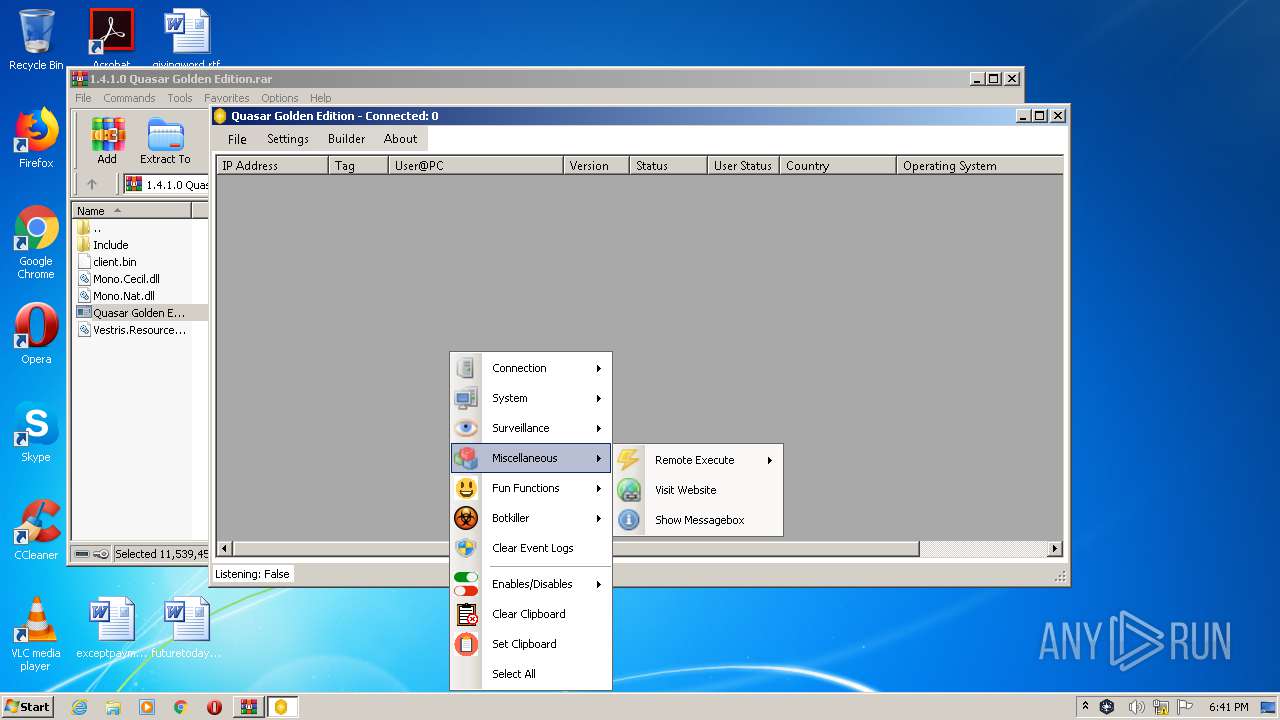Sort by IP Address column header
This screenshot has height=720, width=1280.
click(272, 166)
